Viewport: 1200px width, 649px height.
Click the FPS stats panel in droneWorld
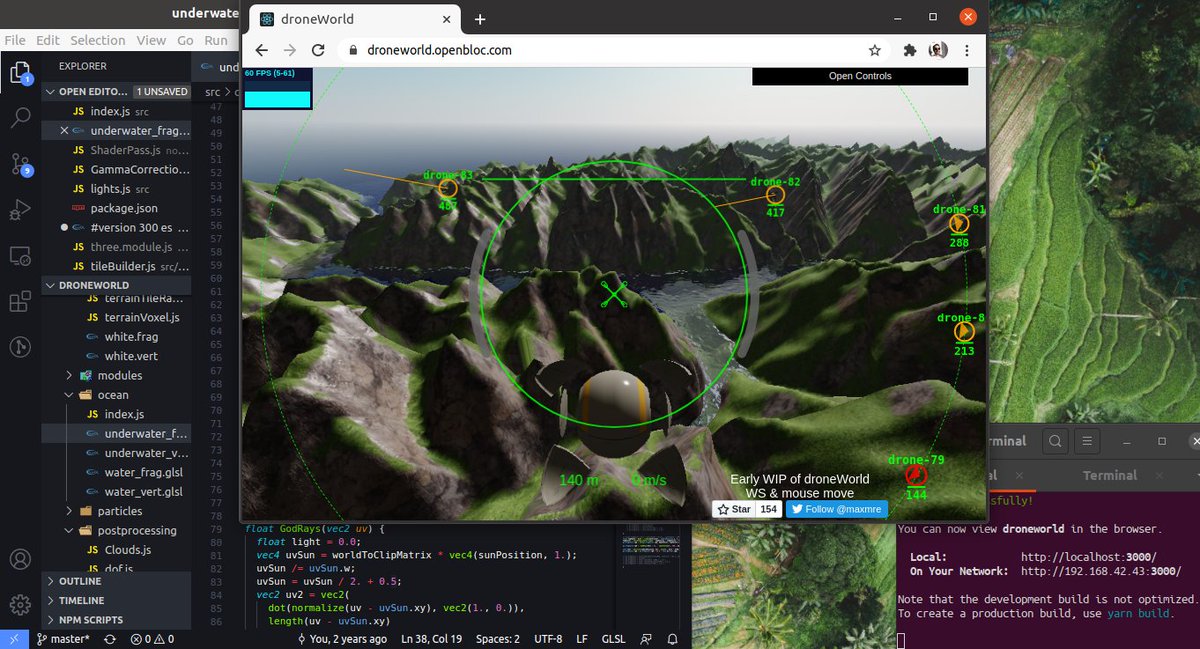[x=277, y=88]
